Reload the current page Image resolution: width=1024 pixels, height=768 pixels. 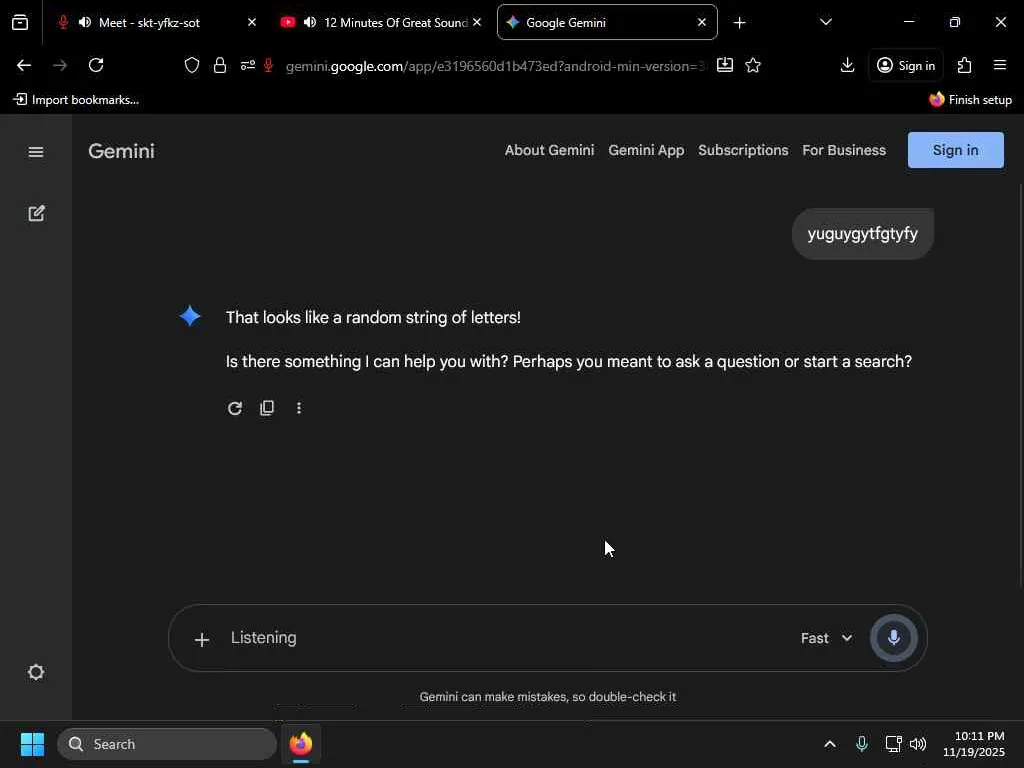pyautogui.click(x=96, y=65)
